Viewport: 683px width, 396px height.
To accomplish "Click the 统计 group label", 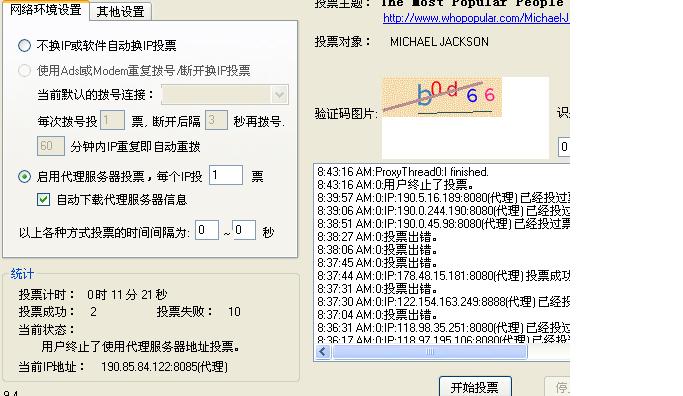I will pyautogui.click(x=22, y=274).
